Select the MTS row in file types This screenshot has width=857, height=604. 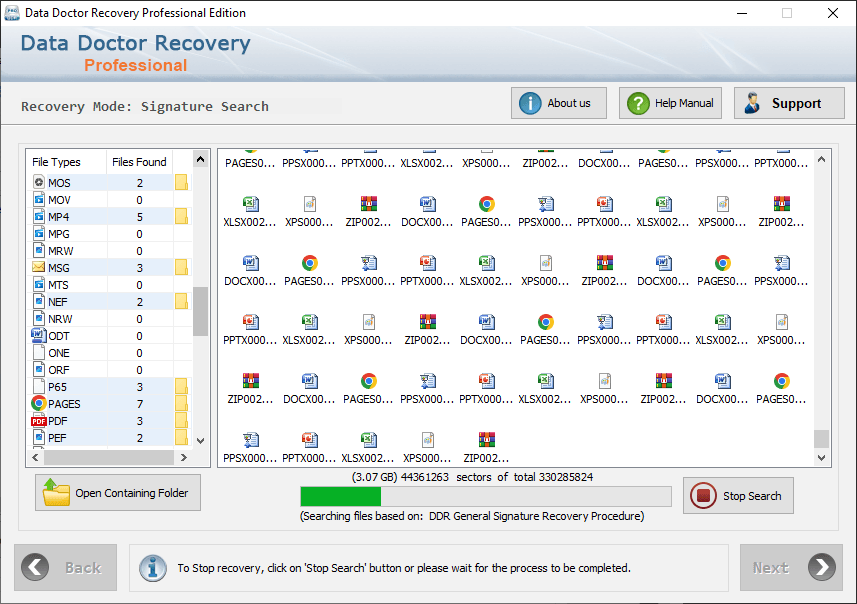point(109,284)
